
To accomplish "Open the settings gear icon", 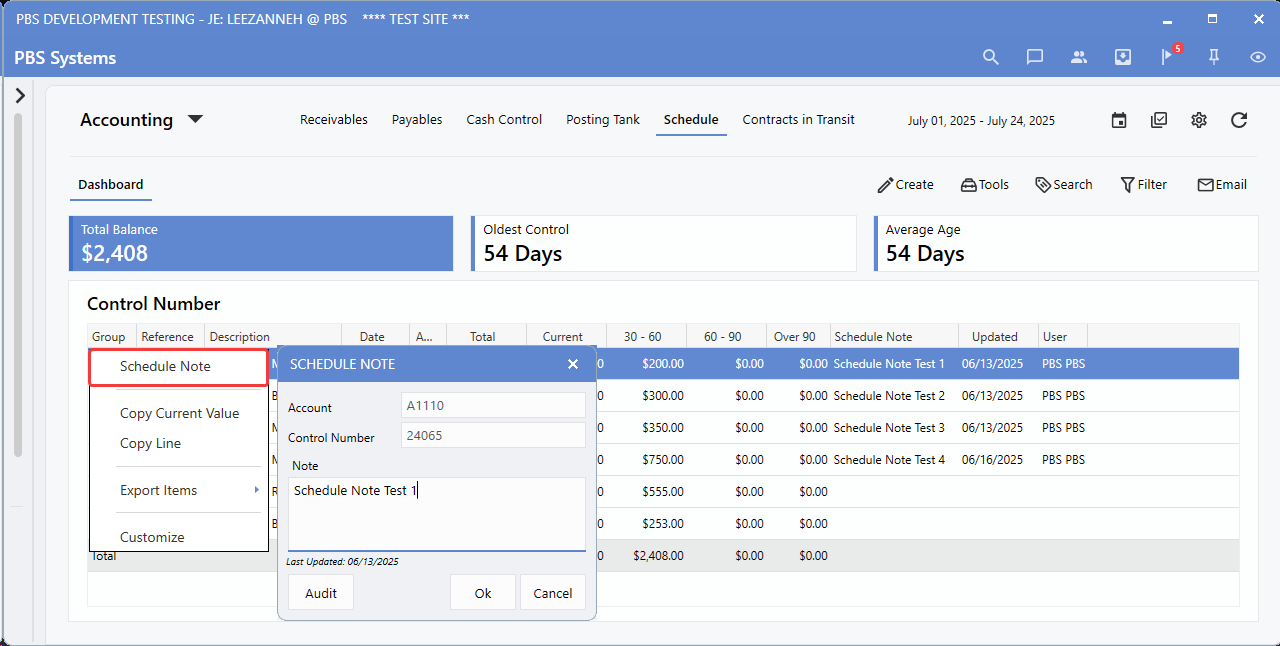I will click(x=1199, y=120).
